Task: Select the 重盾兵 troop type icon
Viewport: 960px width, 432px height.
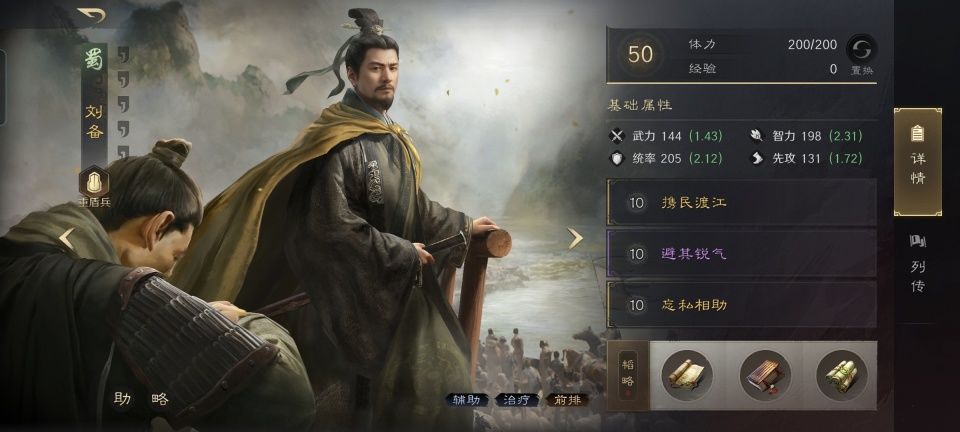Action: click(x=94, y=183)
